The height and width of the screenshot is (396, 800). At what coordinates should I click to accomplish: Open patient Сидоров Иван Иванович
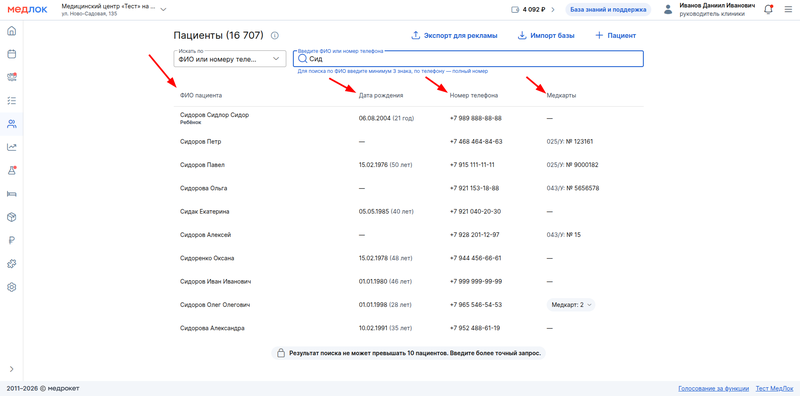click(216, 281)
